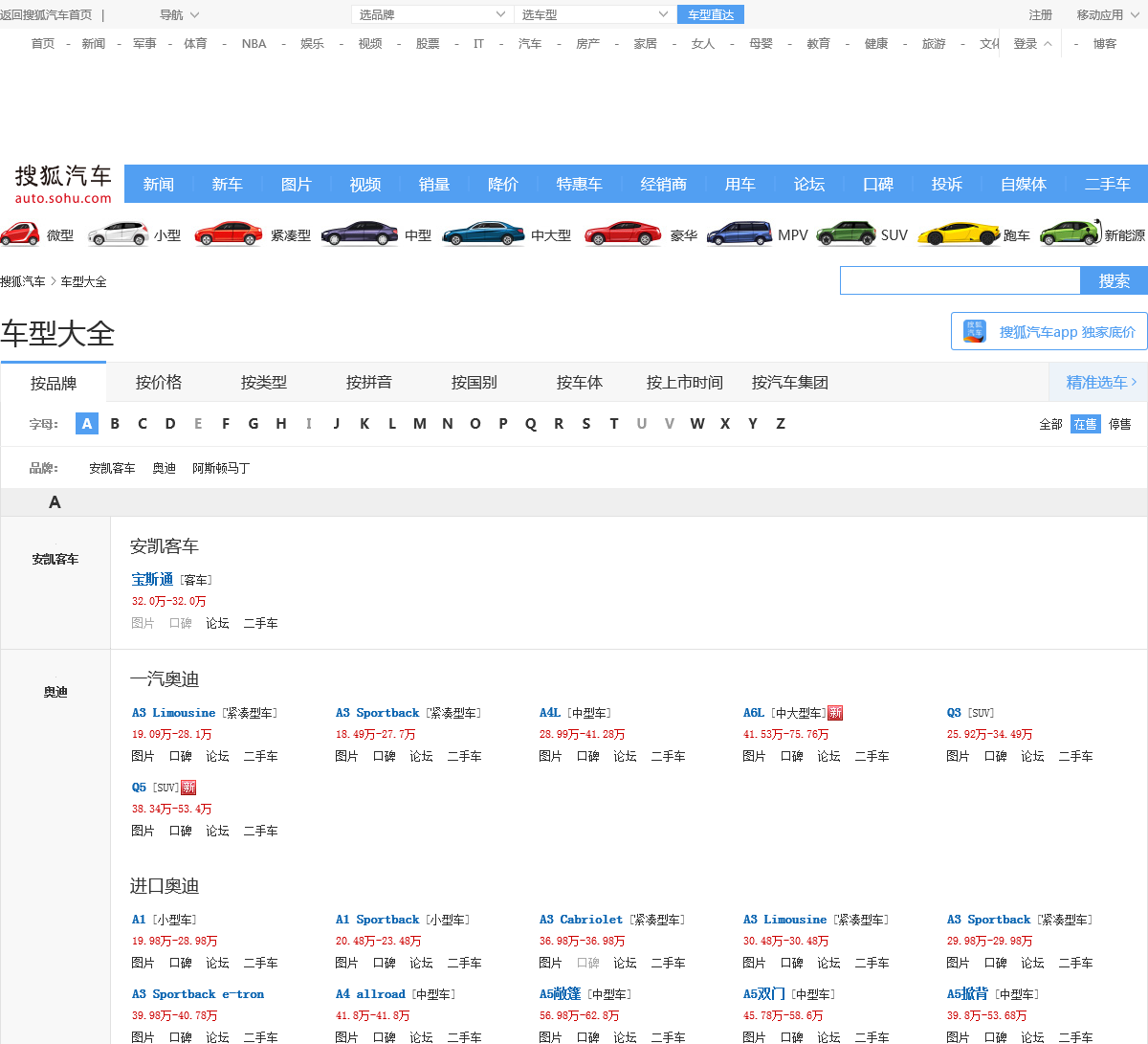This screenshot has height=1044, width=1148.
Task: Open the 选车型 model dropdown
Action: [x=595, y=14]
